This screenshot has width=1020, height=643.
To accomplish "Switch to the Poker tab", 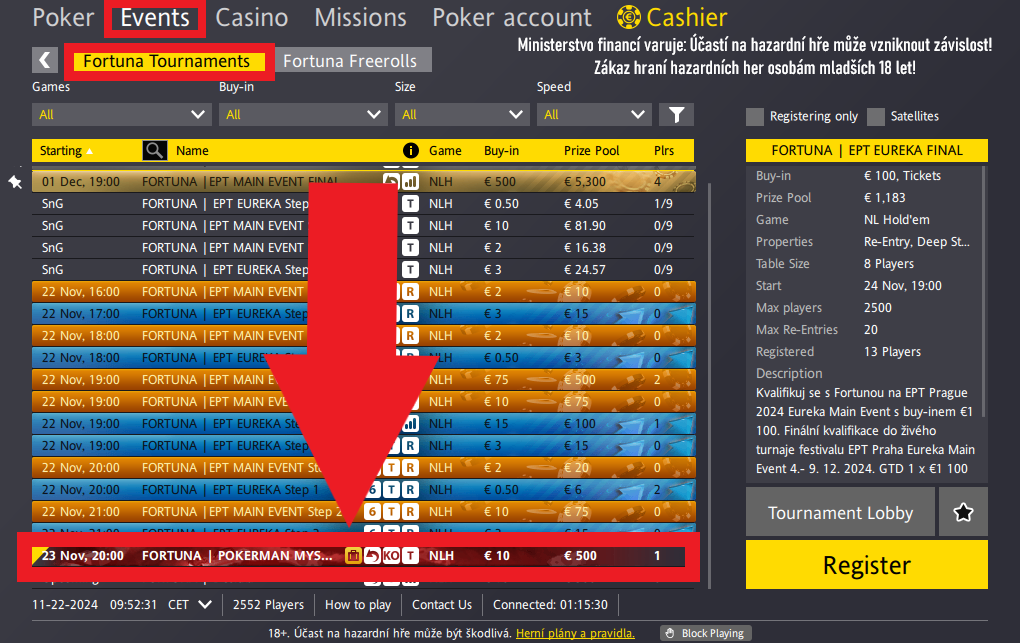I will (x=63, y=18).
